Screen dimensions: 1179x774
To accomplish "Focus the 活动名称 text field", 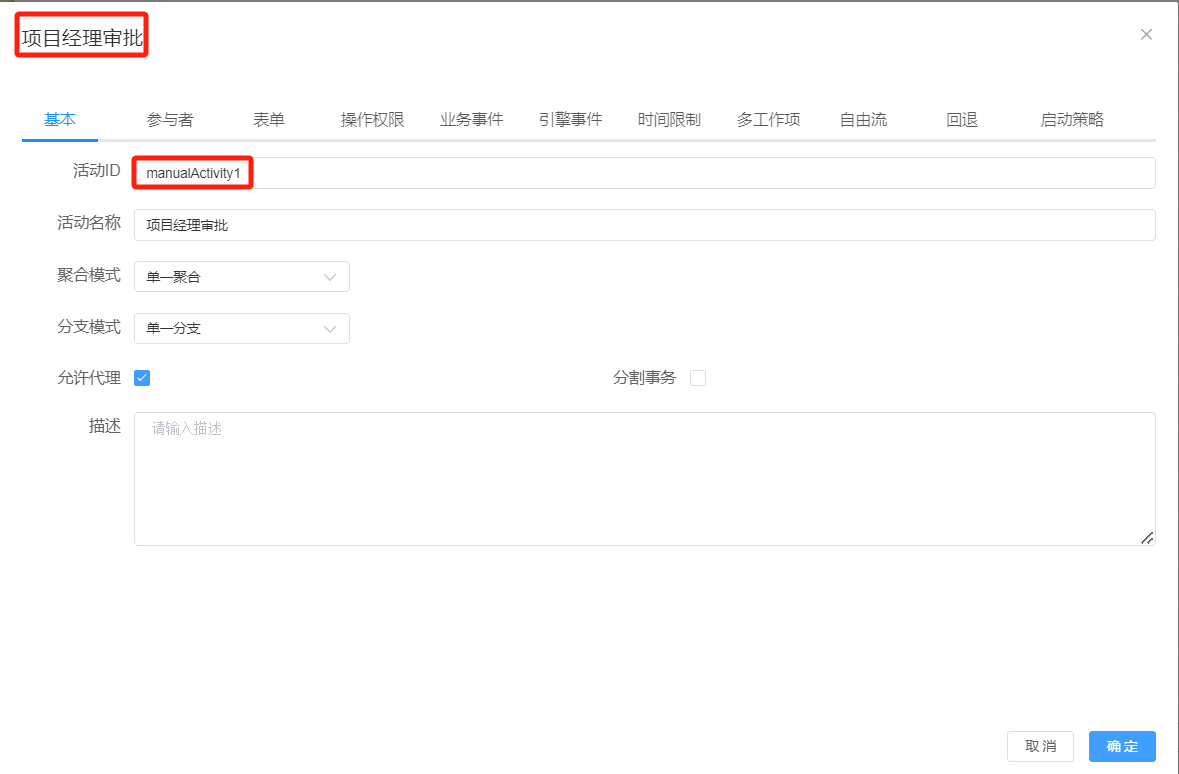I will pyautogui.click(x=644, y=225).
